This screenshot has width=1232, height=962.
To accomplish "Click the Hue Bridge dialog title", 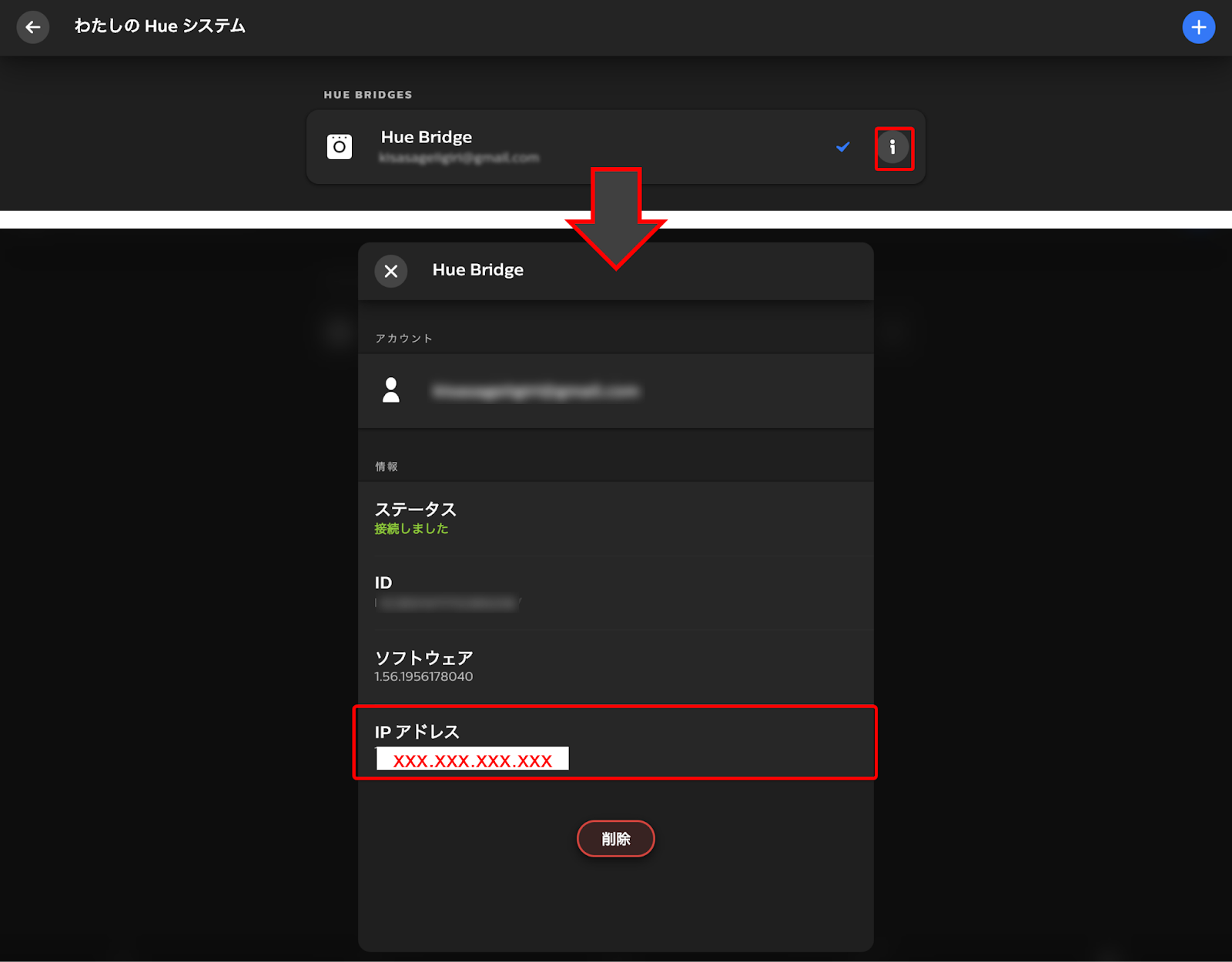I will (x=478, y=270).
